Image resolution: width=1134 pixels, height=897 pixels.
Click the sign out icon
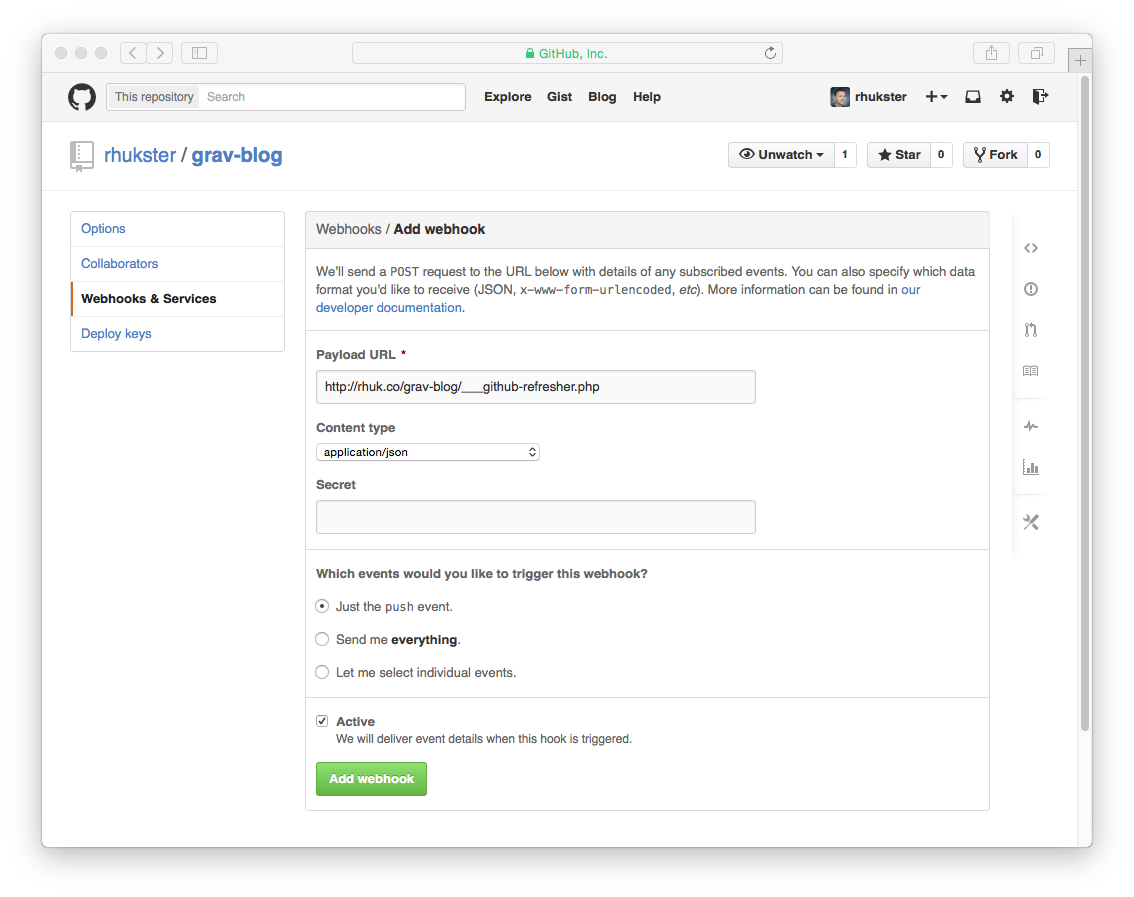click(1040, 96)
